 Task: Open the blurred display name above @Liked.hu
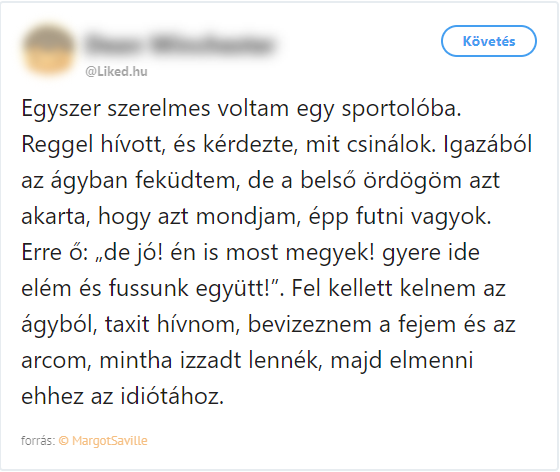181,45
